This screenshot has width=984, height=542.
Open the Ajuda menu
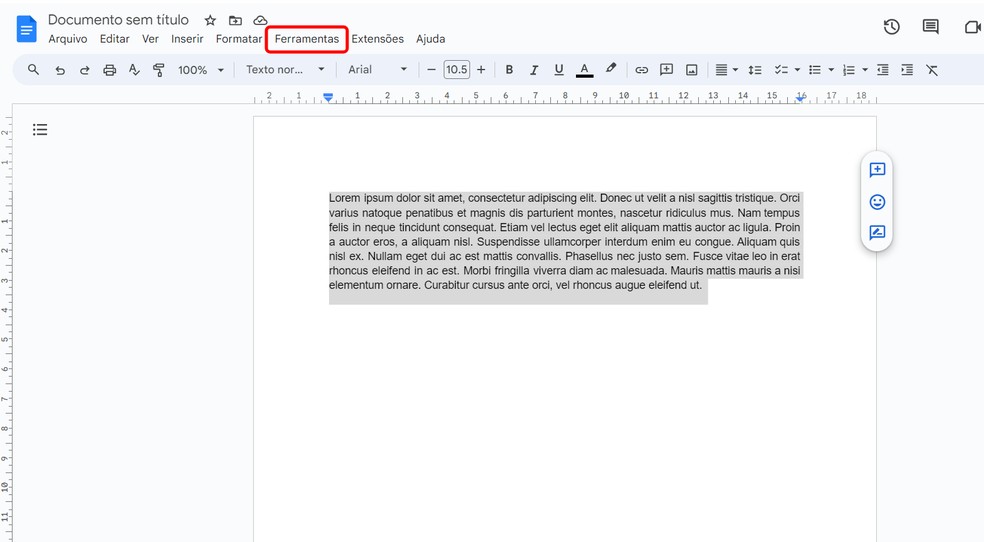tap(430, 39)
